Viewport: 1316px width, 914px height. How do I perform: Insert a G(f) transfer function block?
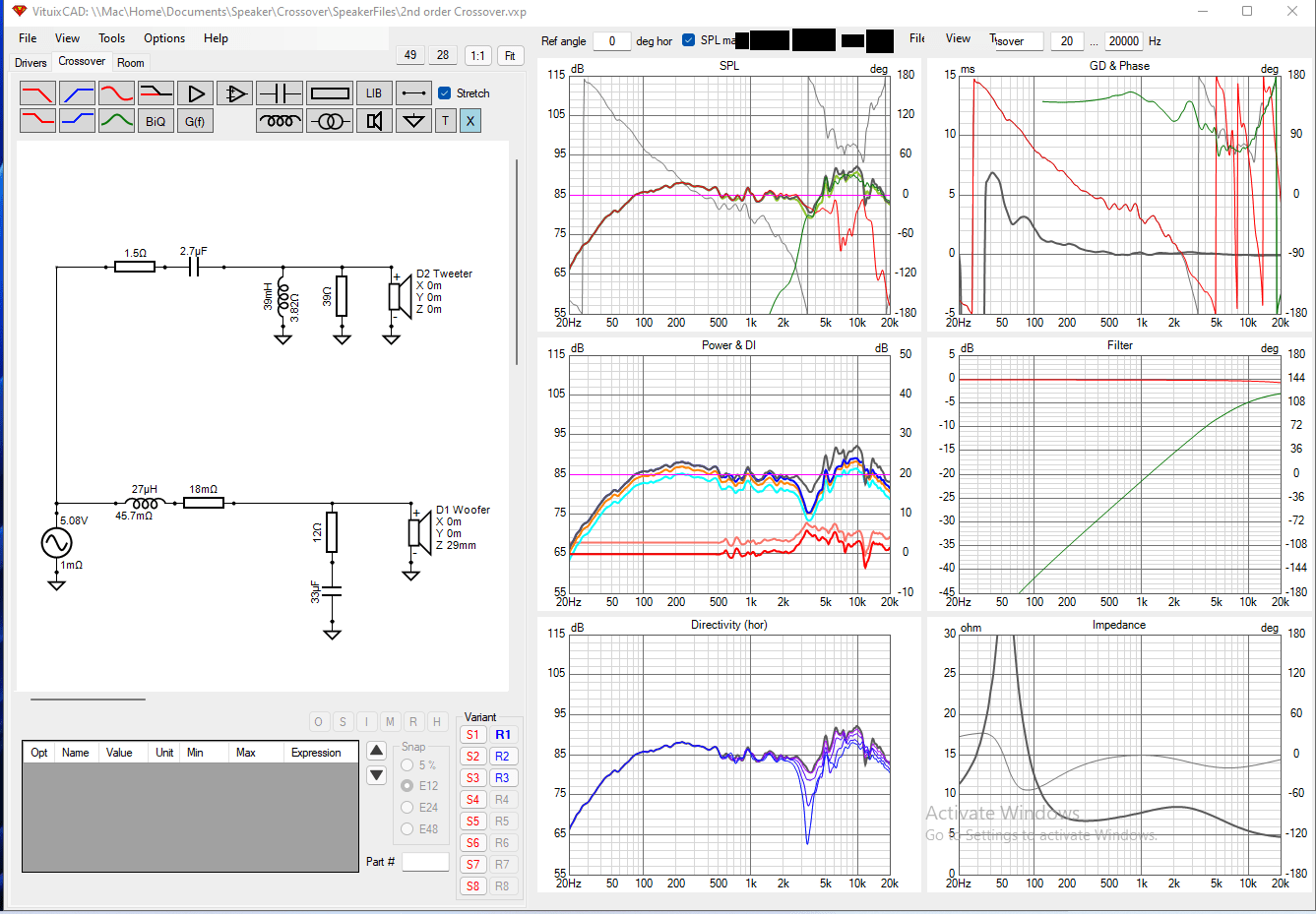click(195, 121)
